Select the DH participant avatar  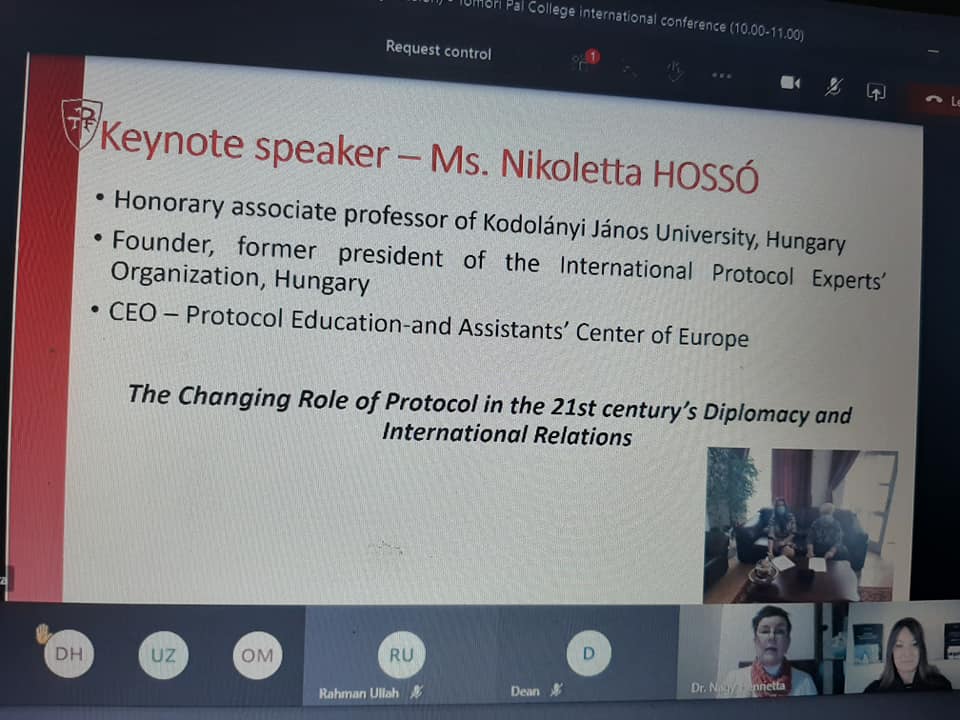pyautogui.click(x=69, y=654)
